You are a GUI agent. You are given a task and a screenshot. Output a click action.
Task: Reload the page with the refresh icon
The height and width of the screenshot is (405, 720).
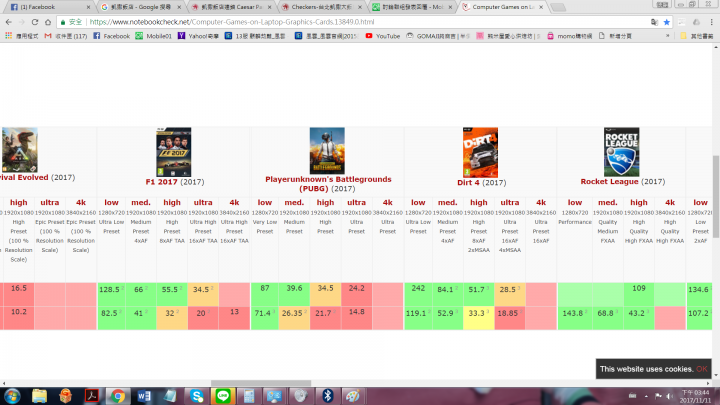point(35,22)
